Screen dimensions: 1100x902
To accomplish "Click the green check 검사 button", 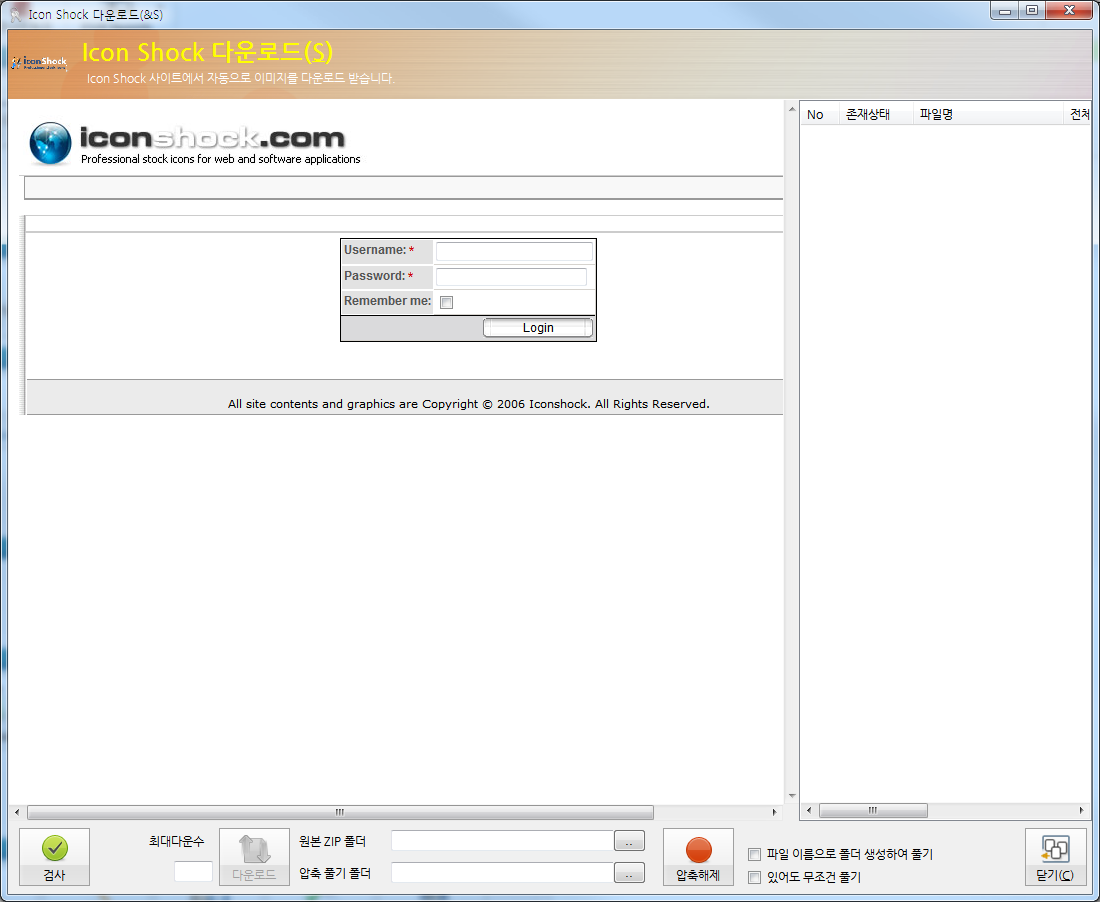I will (x=54, y=856).
